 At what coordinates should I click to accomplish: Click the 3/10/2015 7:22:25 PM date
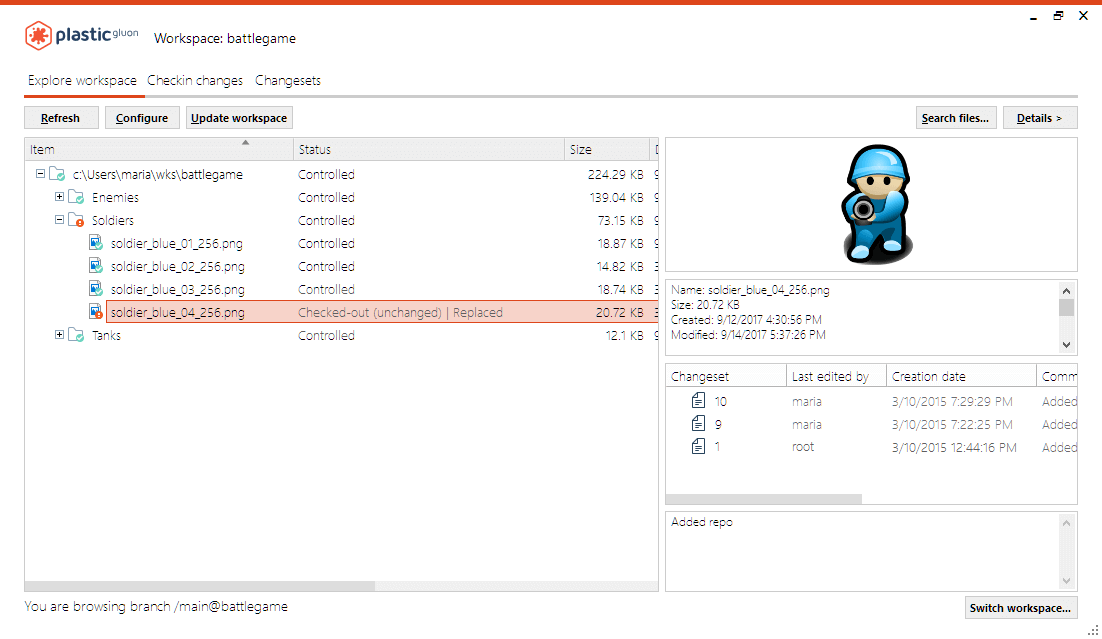(x=952, y=425)
